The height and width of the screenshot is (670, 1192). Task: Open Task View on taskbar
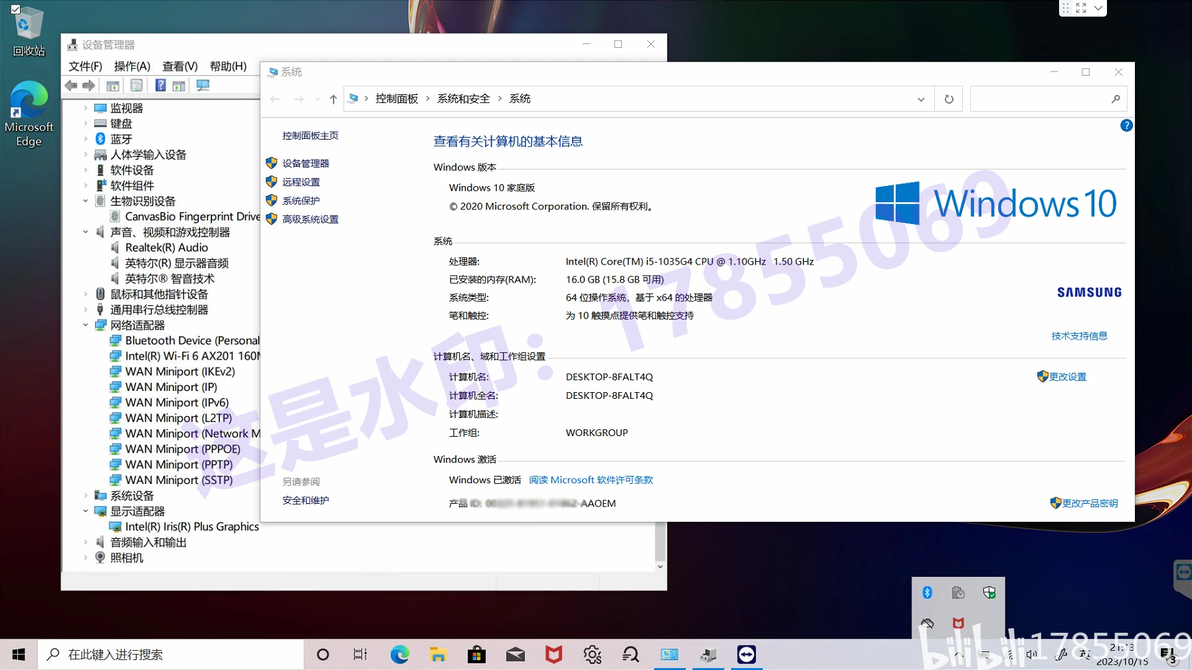(360, 654)
